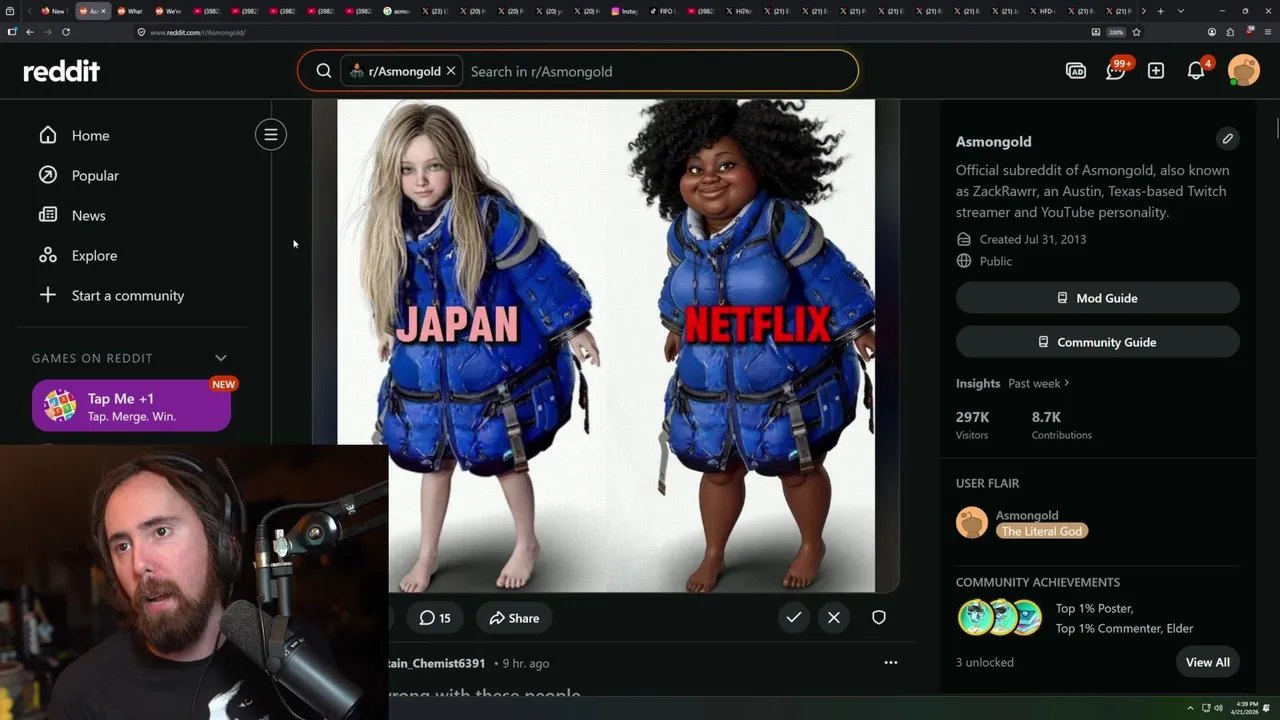Screen dimensions: 1280x720
Task: Show hidden taskbar tray icons
Action: point(1190,708)
